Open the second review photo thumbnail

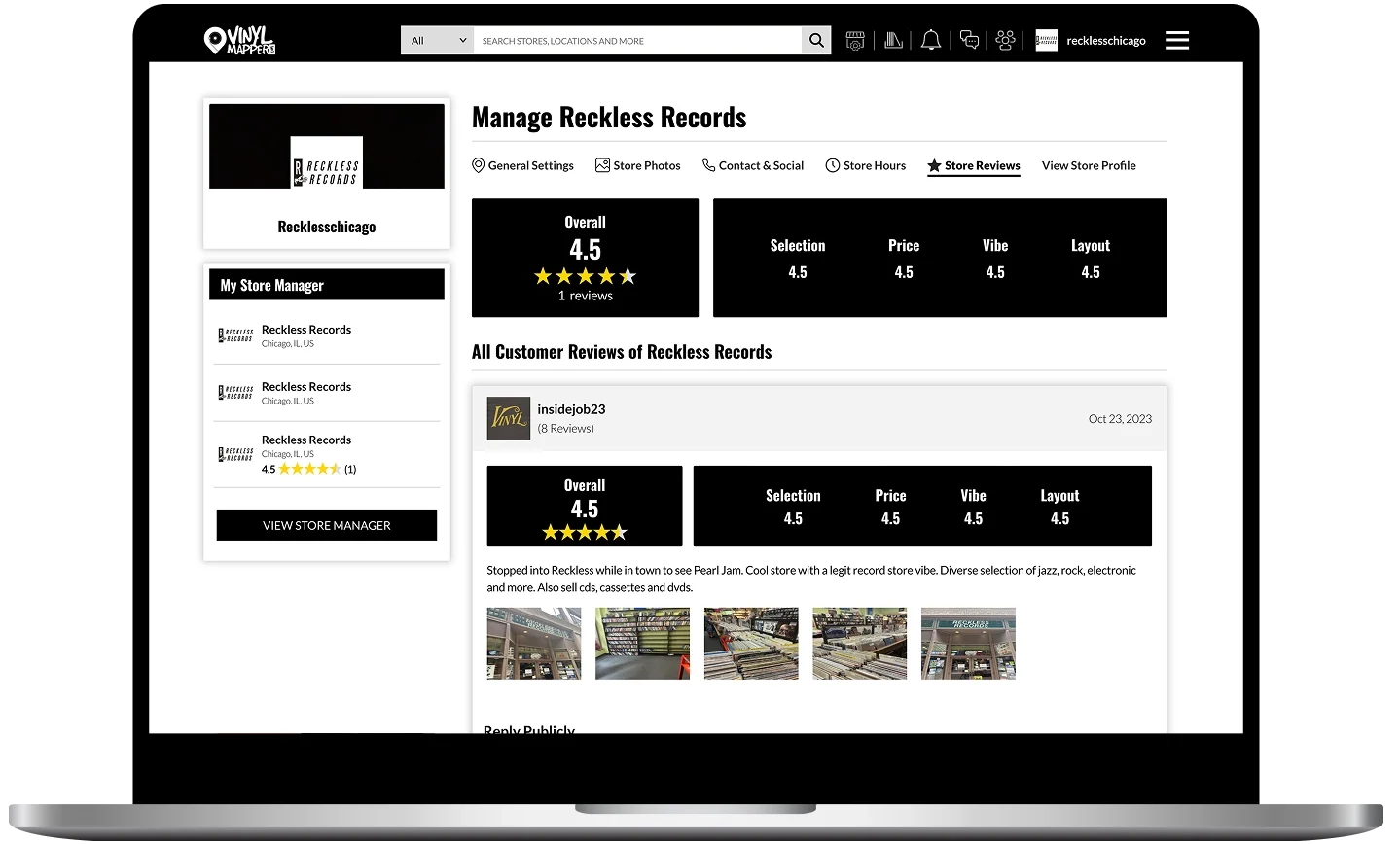click(x=642, y=644)
